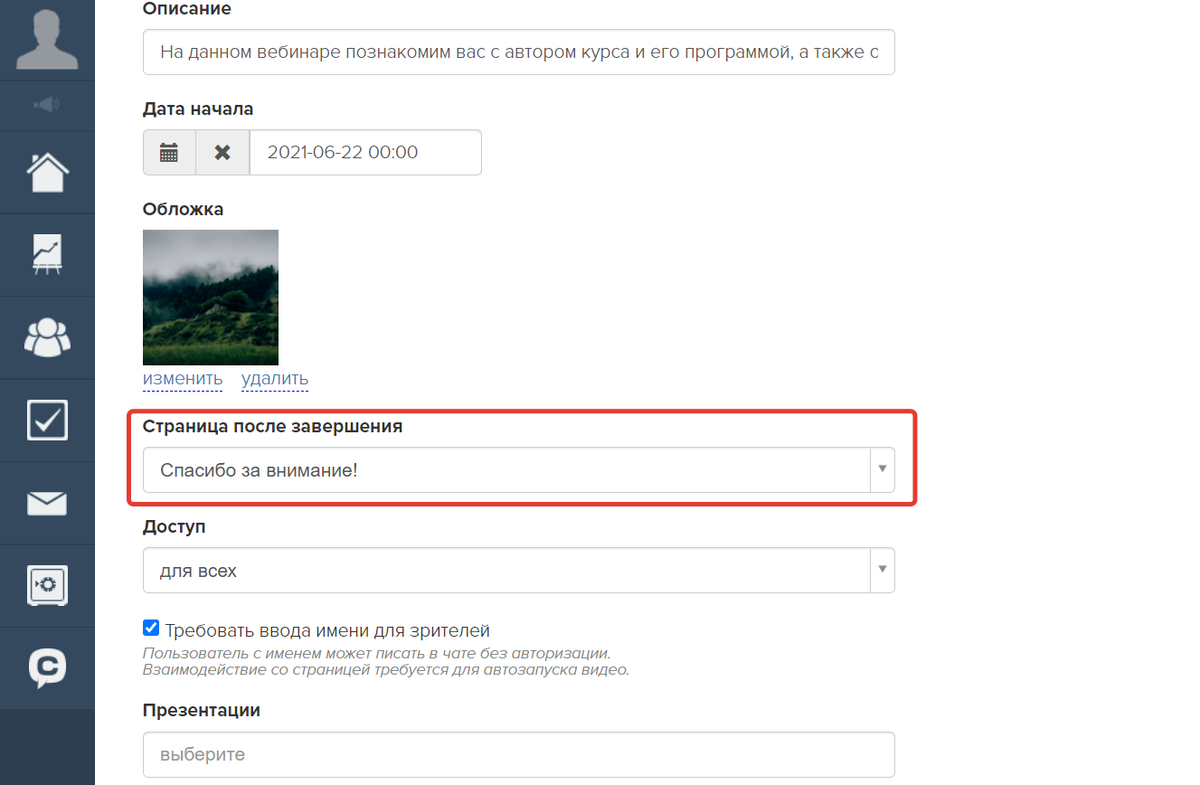Open the users group icon in sidebar
1200x785 pixels.
[x=47, y=338]
